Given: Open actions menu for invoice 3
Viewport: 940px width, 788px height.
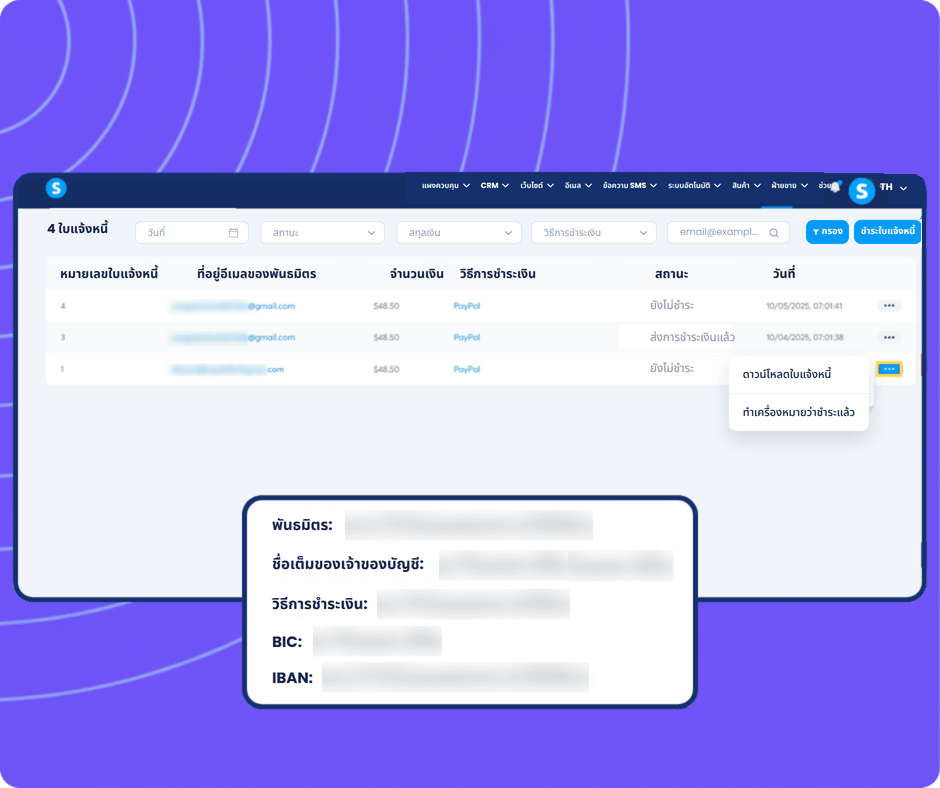Looking at the screenshot, I should pyautogui.click(x=889, y=337).
